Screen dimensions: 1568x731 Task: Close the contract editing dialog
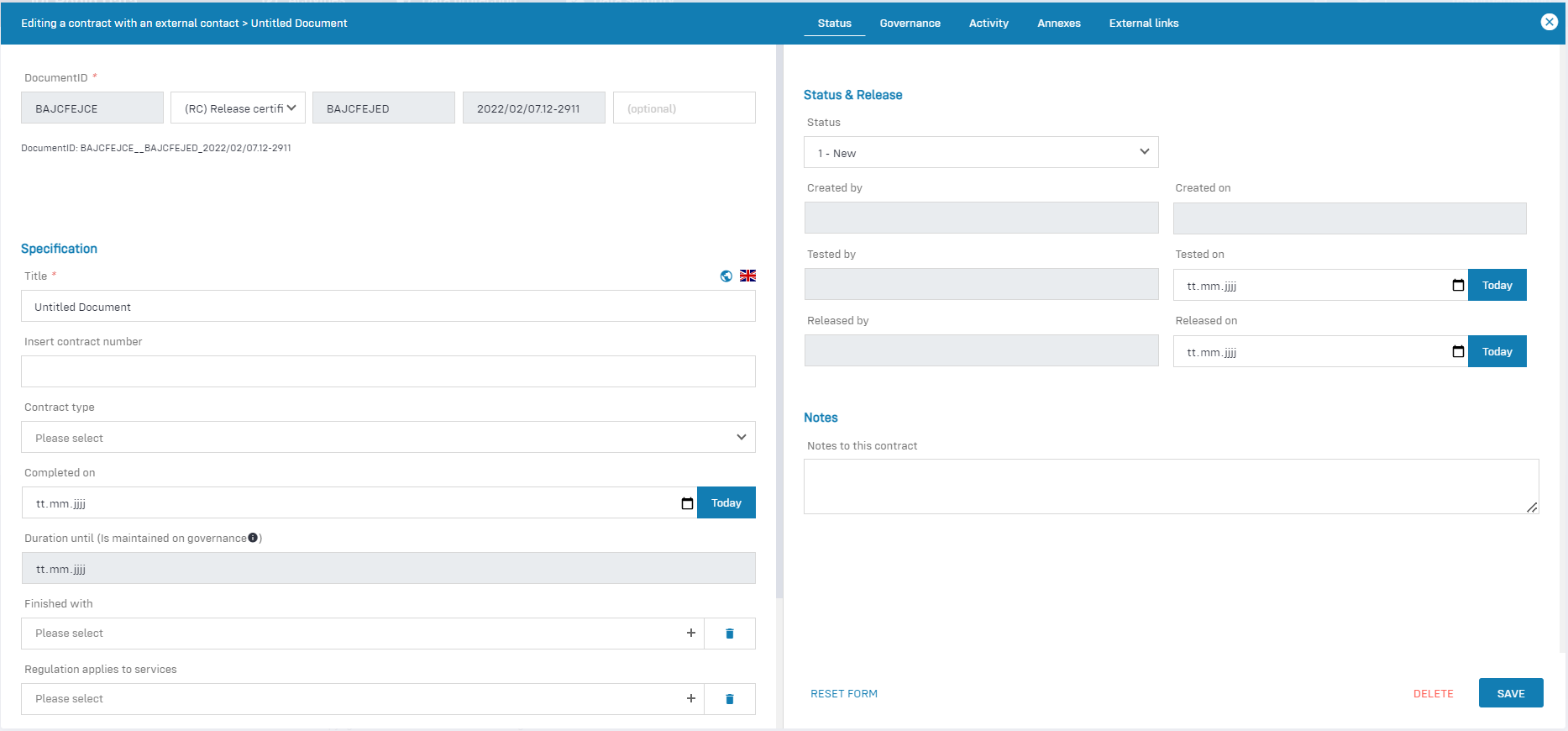point(1550,22)
